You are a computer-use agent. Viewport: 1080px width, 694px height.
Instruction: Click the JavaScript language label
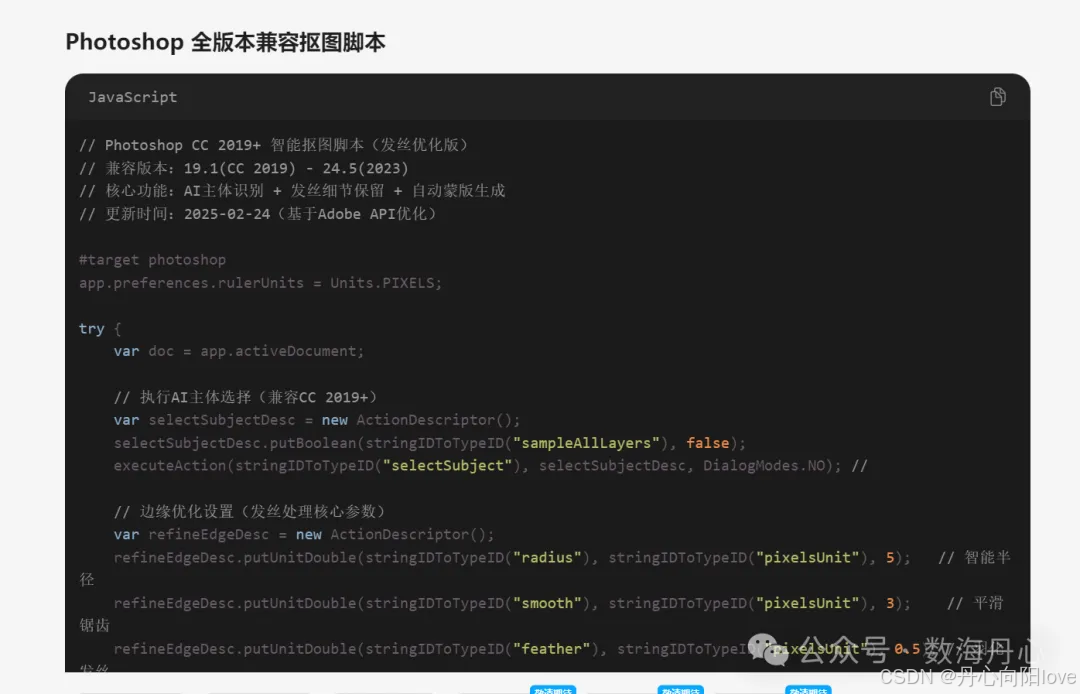coord(132,97)
